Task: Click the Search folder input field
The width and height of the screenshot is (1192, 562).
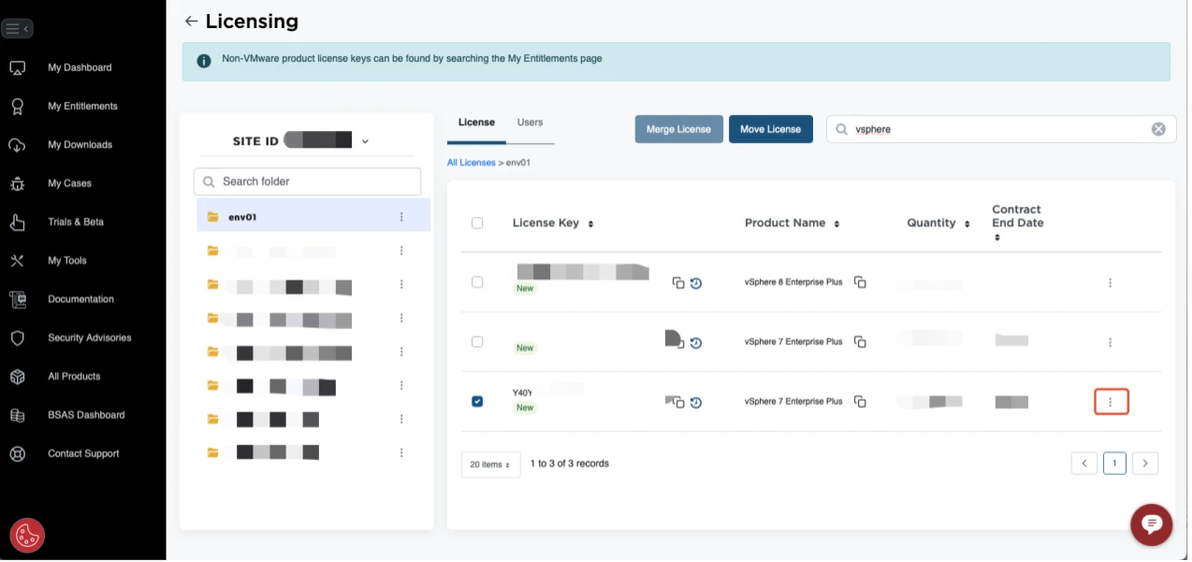Action: tap(308, 182)
